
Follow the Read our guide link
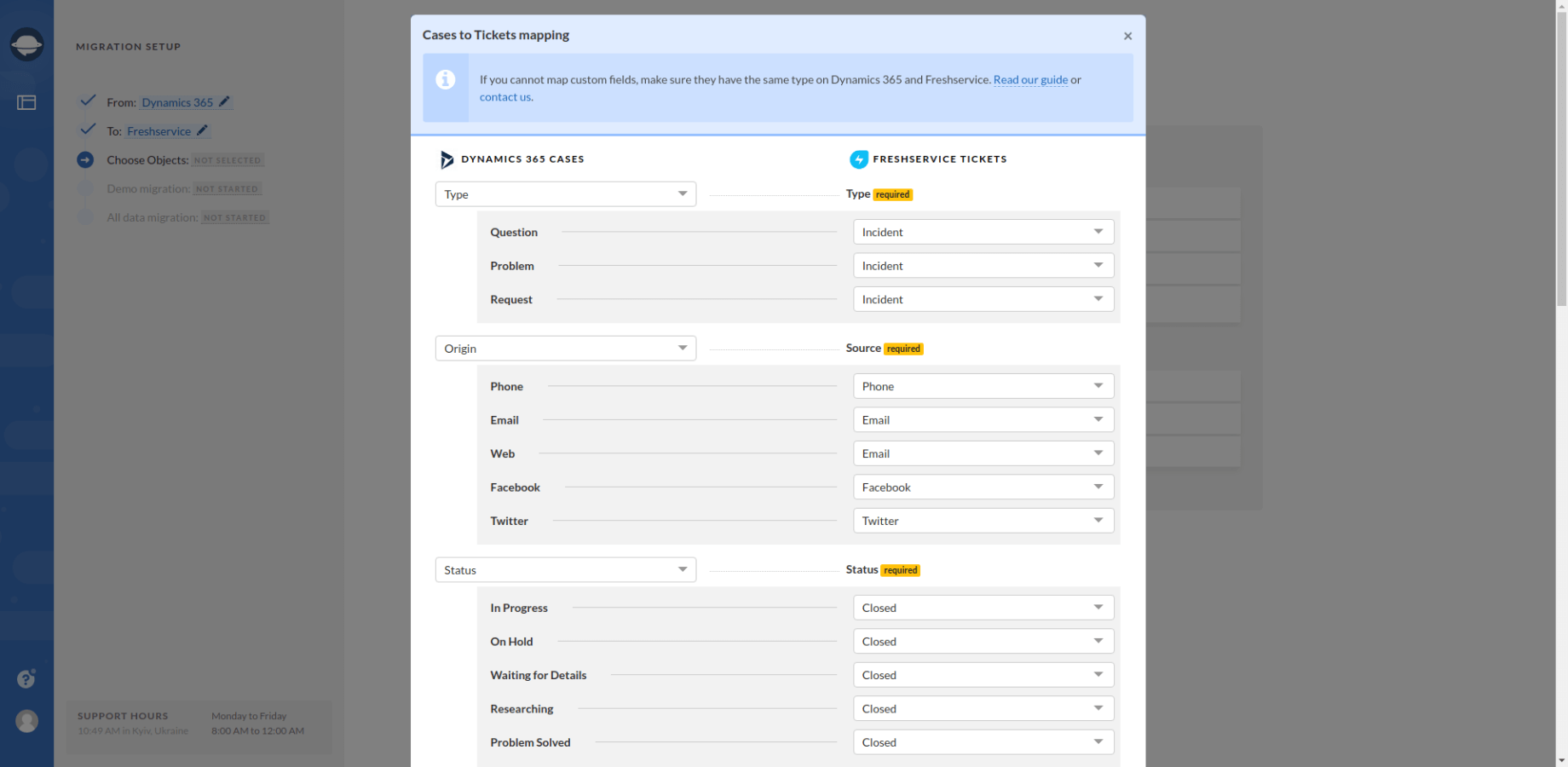coord(1030,79)
